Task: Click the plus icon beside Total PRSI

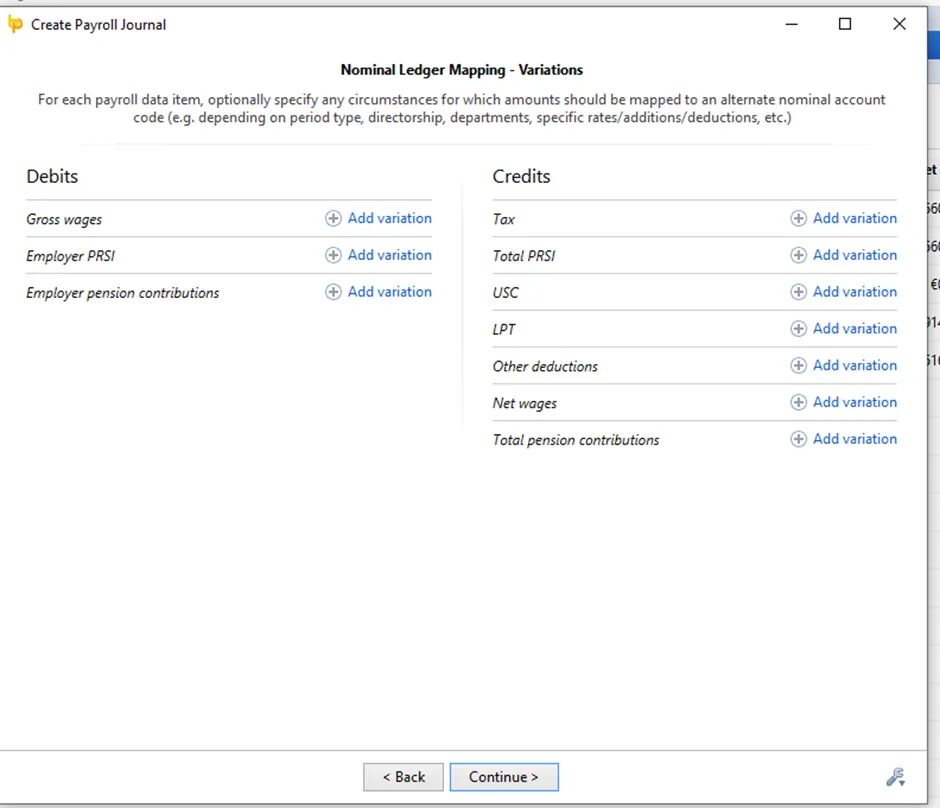Action: (799, 255)
